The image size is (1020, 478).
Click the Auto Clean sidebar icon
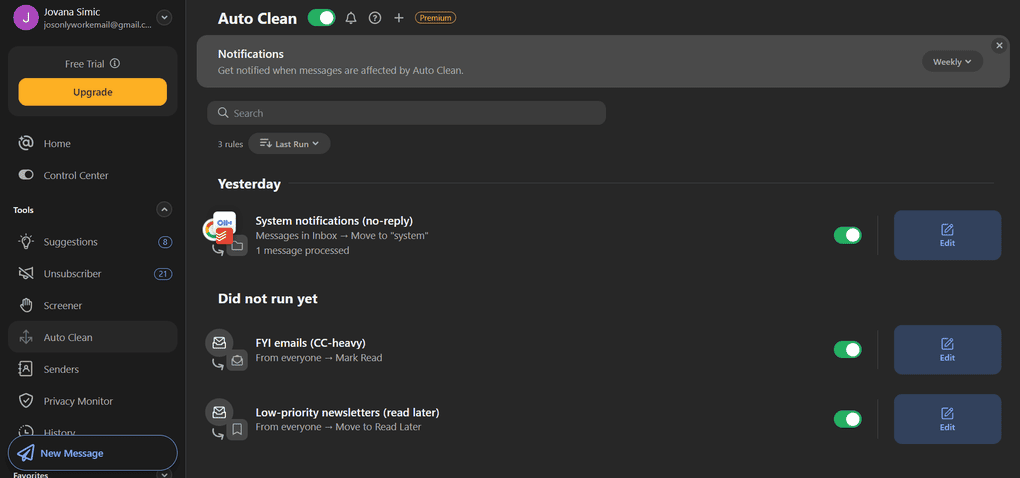coord(26,338)
